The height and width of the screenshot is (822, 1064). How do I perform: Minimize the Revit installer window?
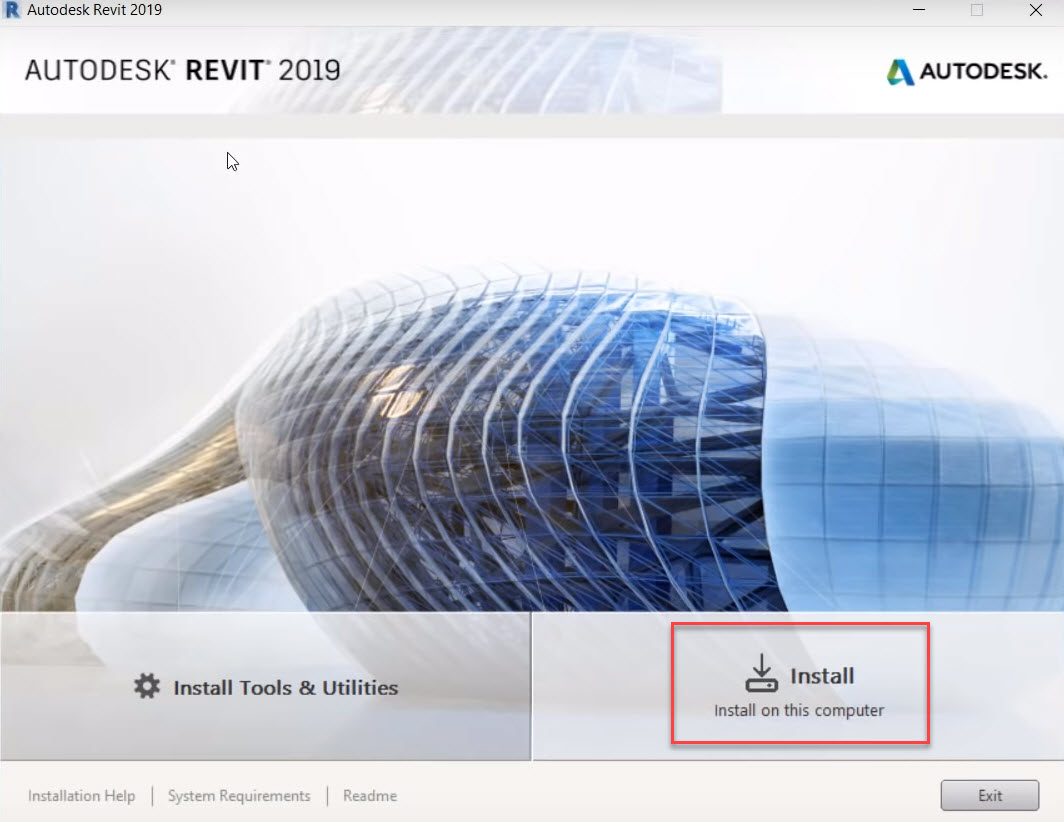point(919,10)
